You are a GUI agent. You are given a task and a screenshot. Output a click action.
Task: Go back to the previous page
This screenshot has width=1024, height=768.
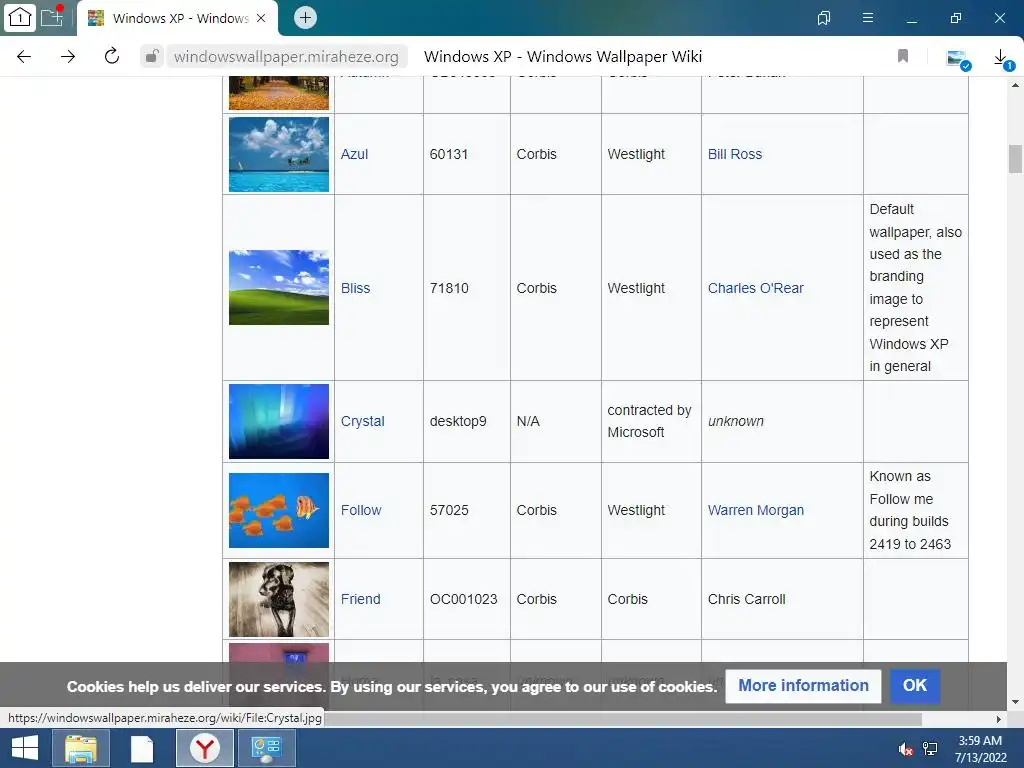pyautogui.click(x=24, y=56)
